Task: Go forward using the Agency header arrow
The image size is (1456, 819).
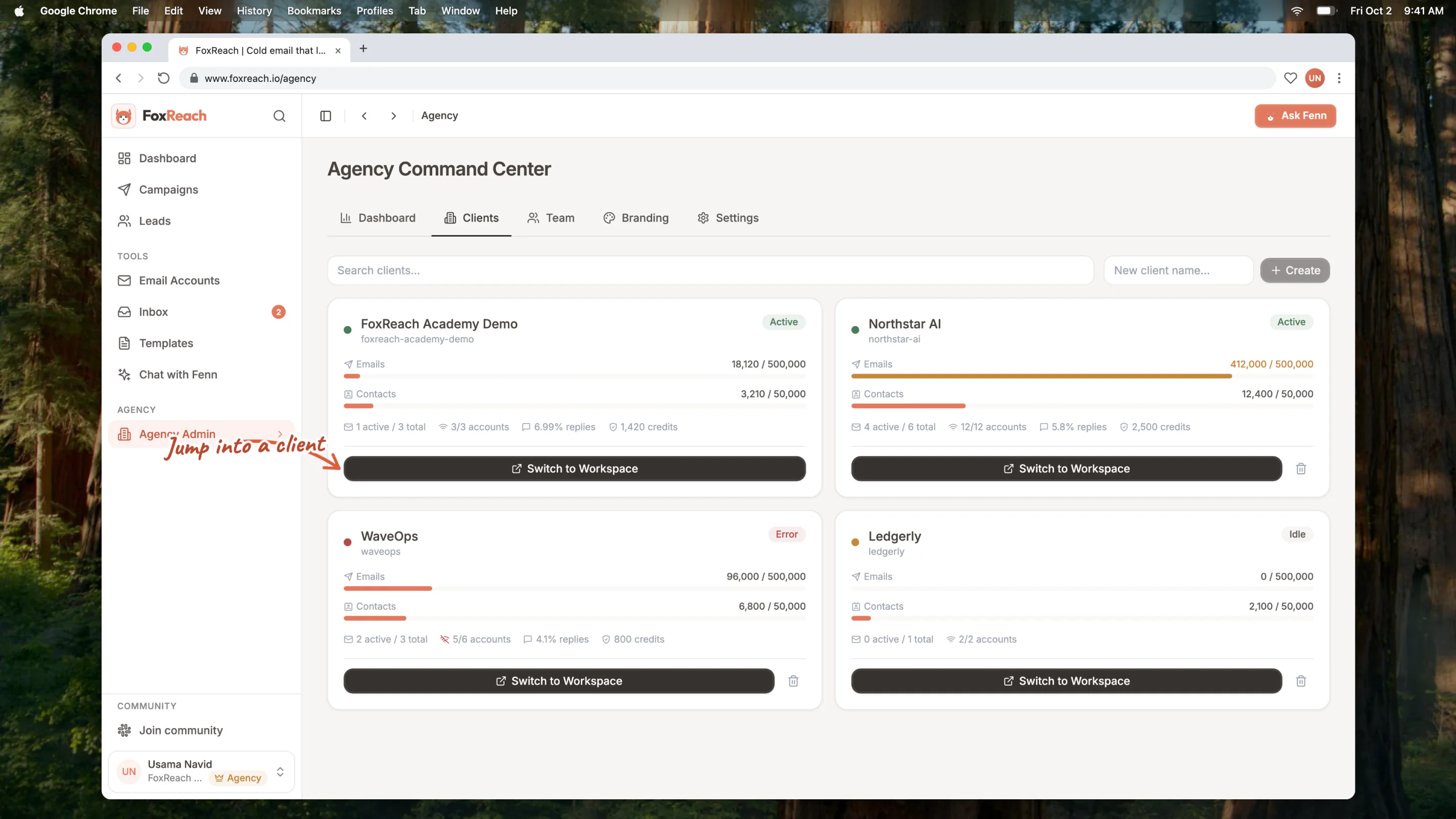Action: click(393, 116)
